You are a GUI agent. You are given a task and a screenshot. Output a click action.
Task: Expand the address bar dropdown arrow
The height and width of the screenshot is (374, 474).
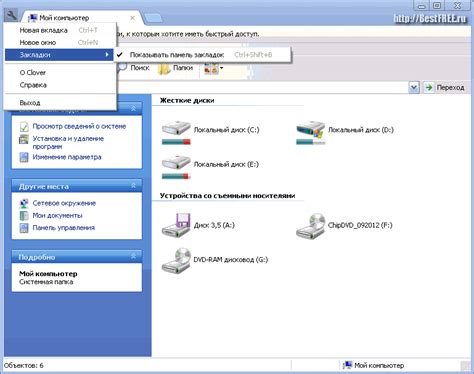point(414,88)
